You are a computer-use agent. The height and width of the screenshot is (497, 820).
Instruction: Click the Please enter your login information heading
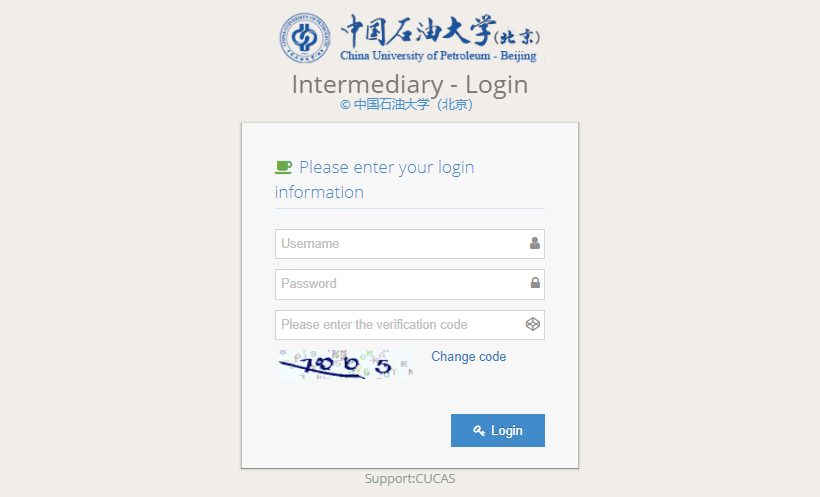(x=374, y=179)
